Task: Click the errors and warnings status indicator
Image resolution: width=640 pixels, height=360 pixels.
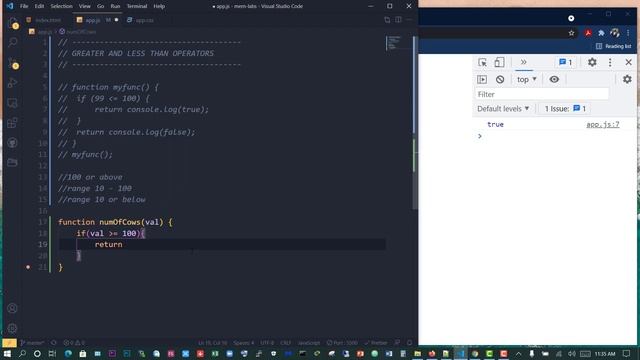Action: (74, 343)
